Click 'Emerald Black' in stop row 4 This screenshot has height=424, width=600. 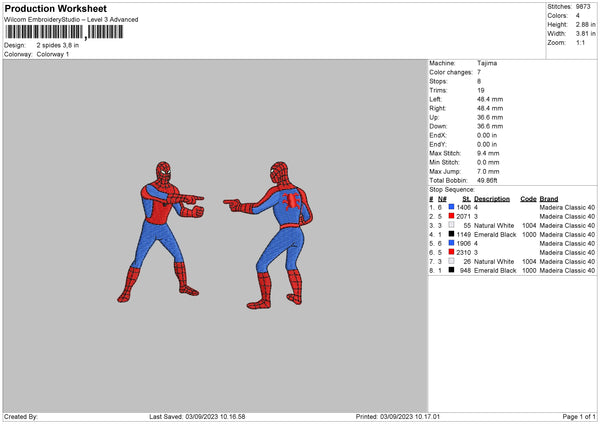click(x=495, y=234)
